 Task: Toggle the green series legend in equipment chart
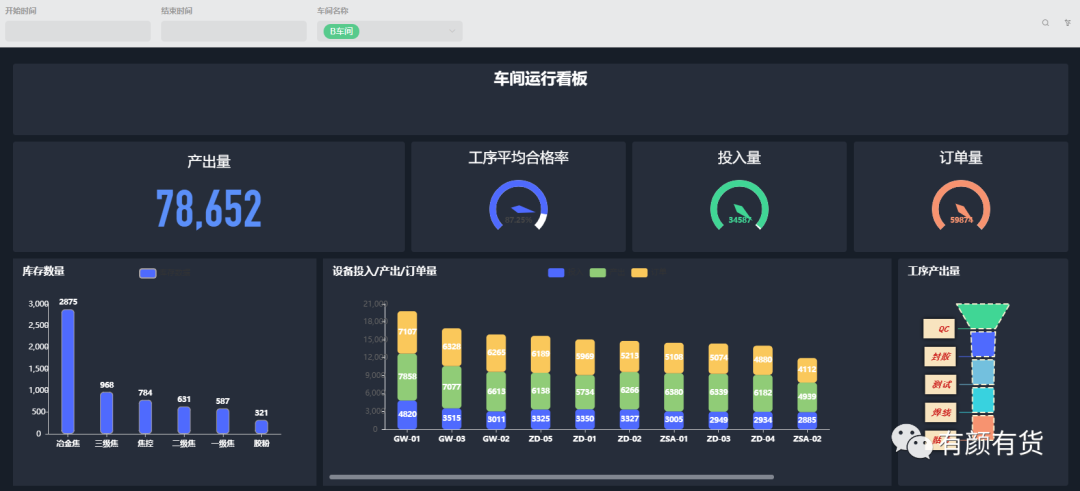598,273
